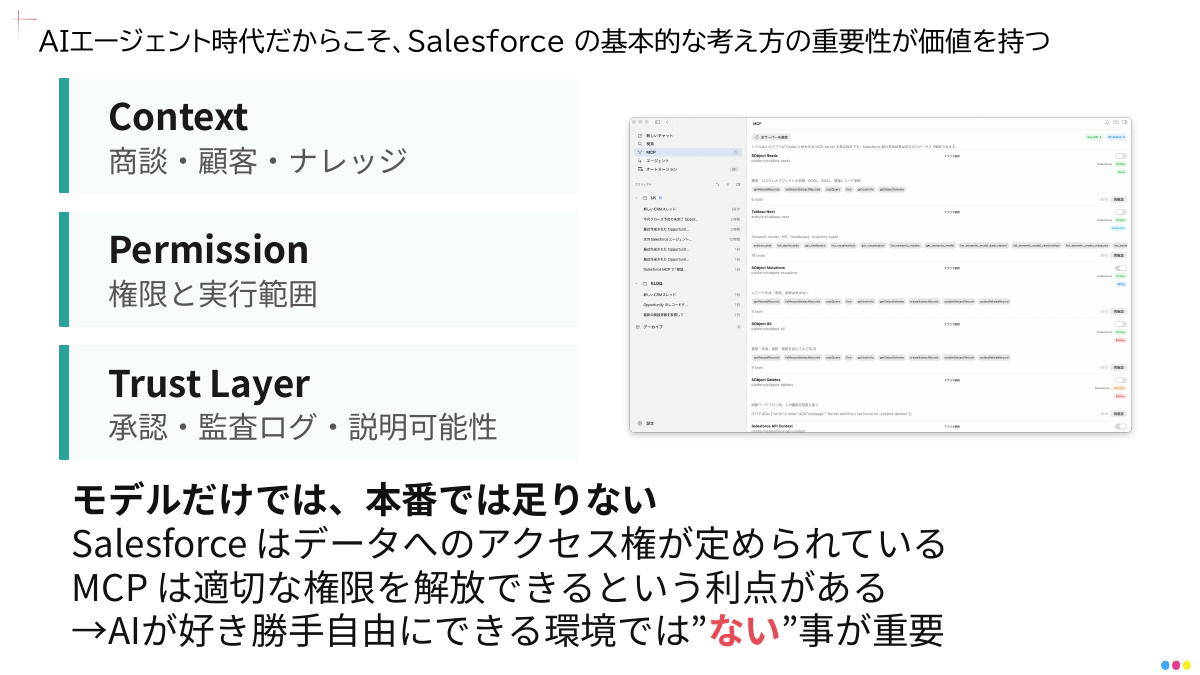The height and width of the screenshot is (675, 1200).
Task: Open the 次世Salesforceエージェント thread
Action: (688, 239)
